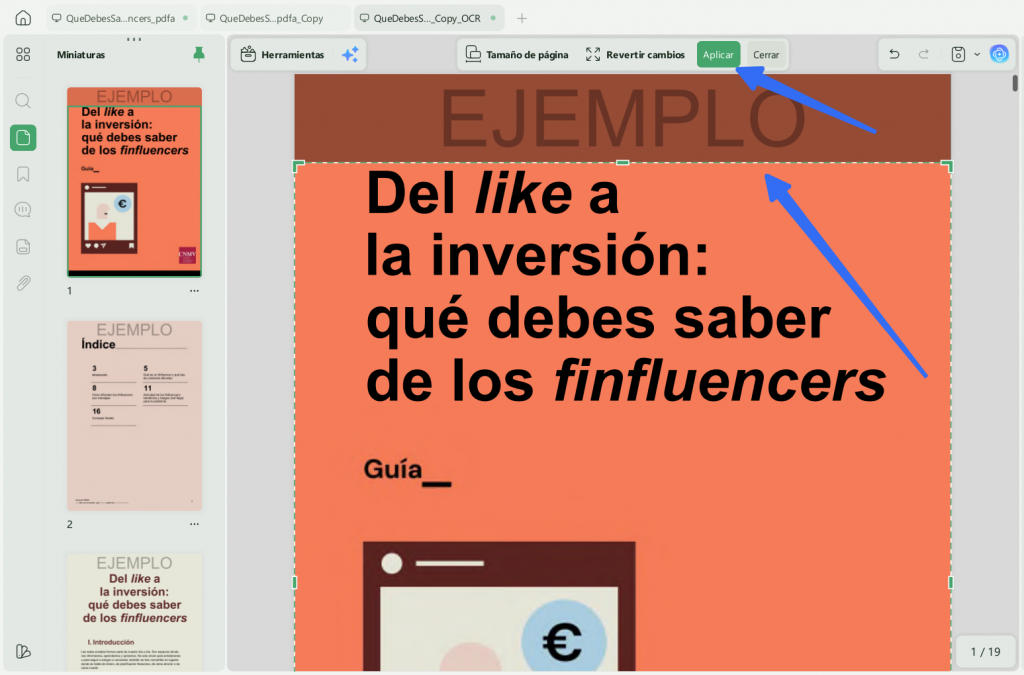Add a new tab with plus
This screenshot has height=675, width=1024.
(522, 18)
